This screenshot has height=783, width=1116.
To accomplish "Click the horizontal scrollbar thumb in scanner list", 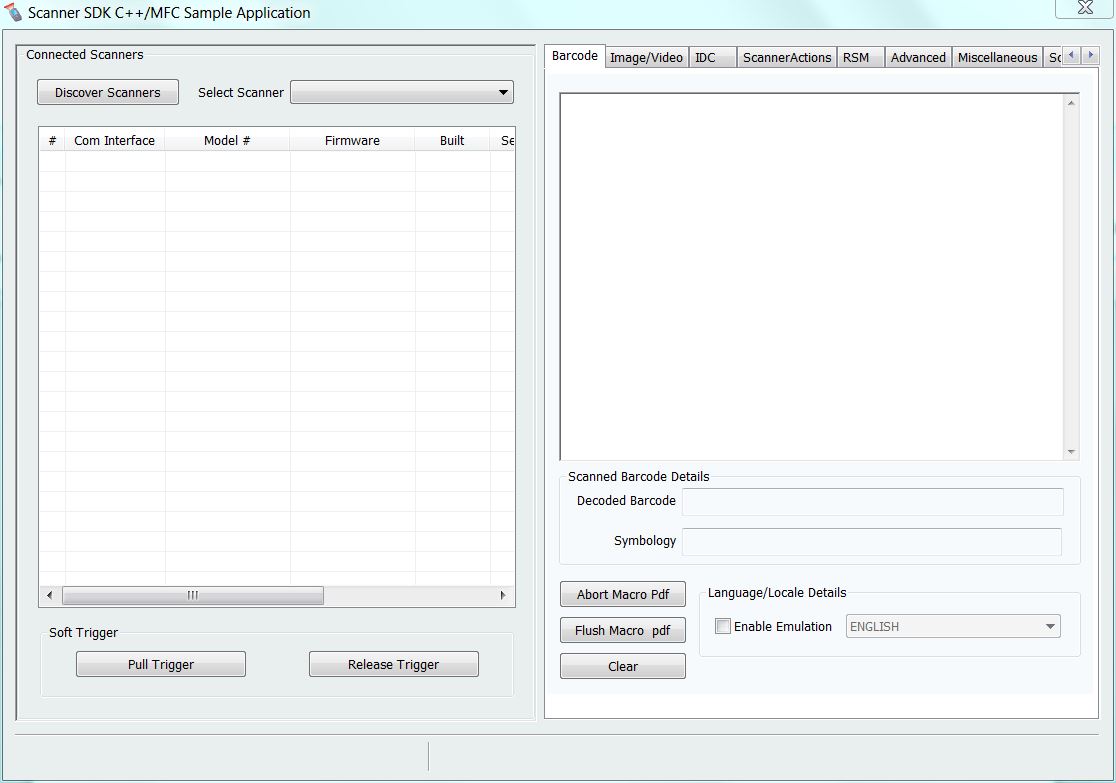I will pyautogui.click(x=193, y=595).
